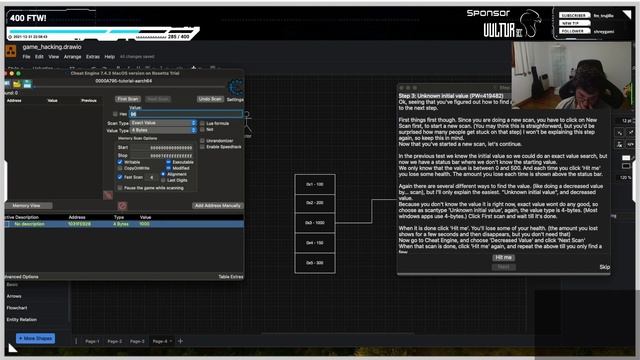Open the pages list handle beside Page-1
This screenshot has height=360, width=640.
76,341
